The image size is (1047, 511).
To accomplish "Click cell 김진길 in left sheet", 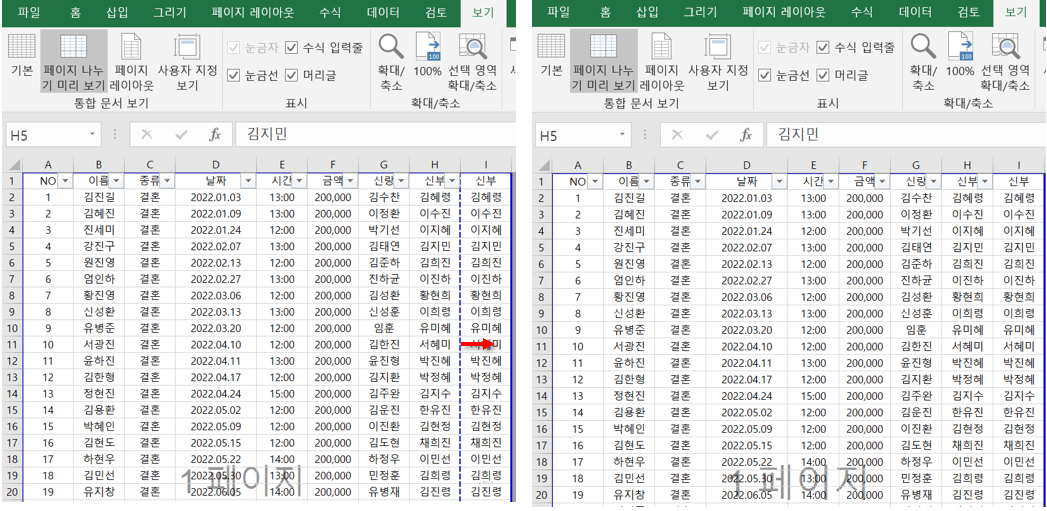I will [99, 197].
